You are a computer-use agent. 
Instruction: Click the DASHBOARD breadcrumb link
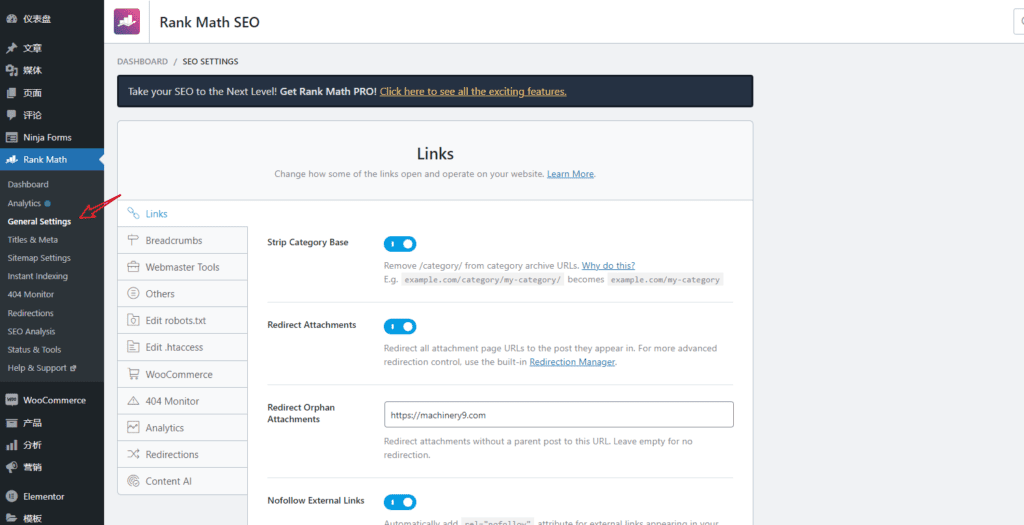click(x=142, y=61)
